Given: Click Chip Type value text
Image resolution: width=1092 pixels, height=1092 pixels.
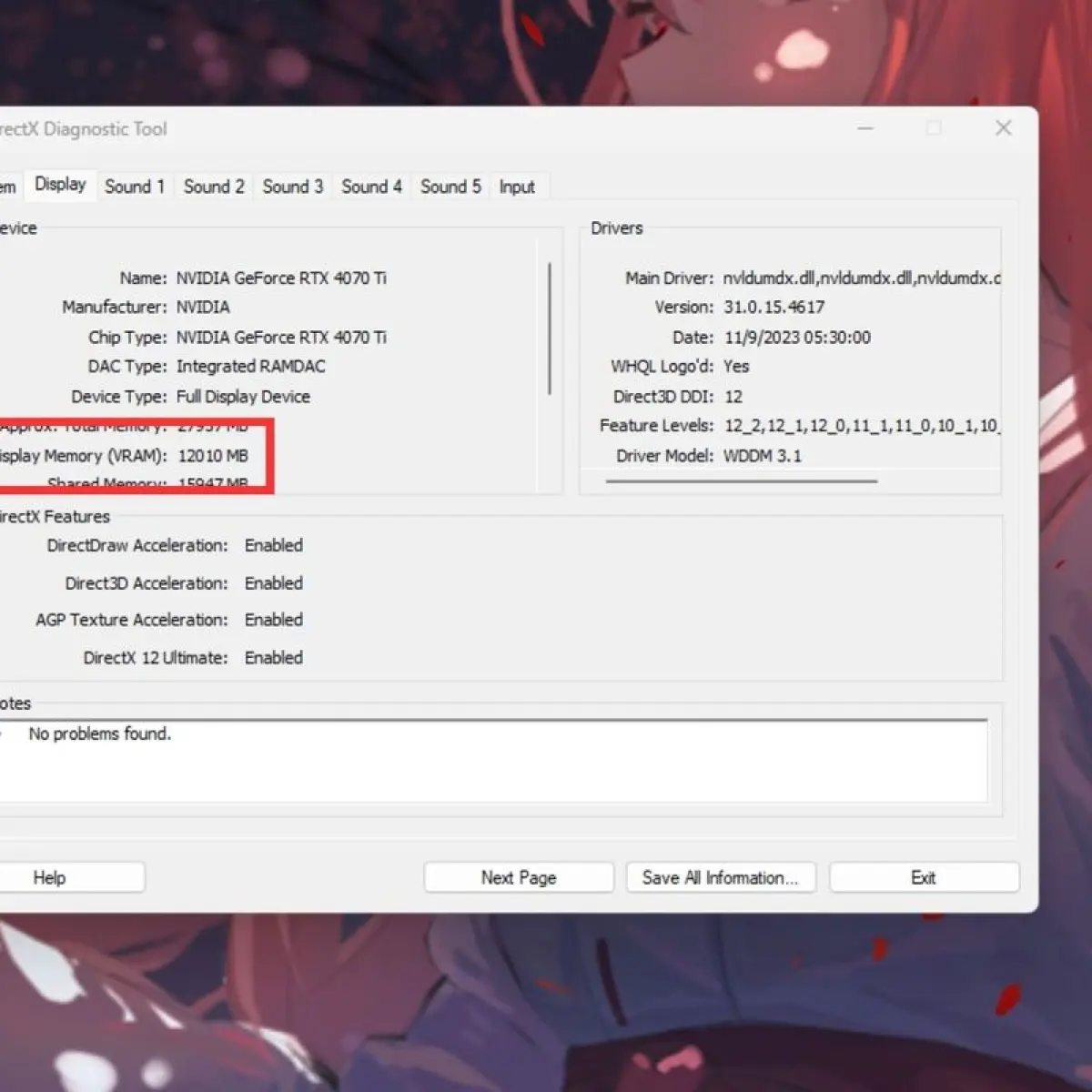Looking at the screenshot, I should click(281, 337).
